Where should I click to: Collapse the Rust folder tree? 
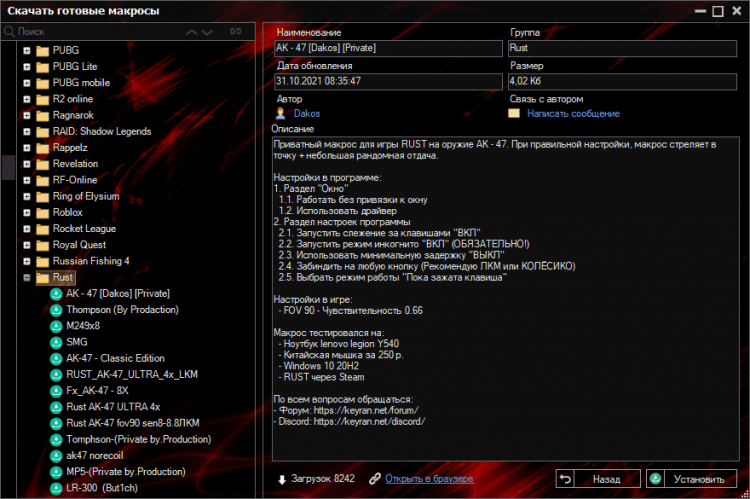[x=26, y=277]
